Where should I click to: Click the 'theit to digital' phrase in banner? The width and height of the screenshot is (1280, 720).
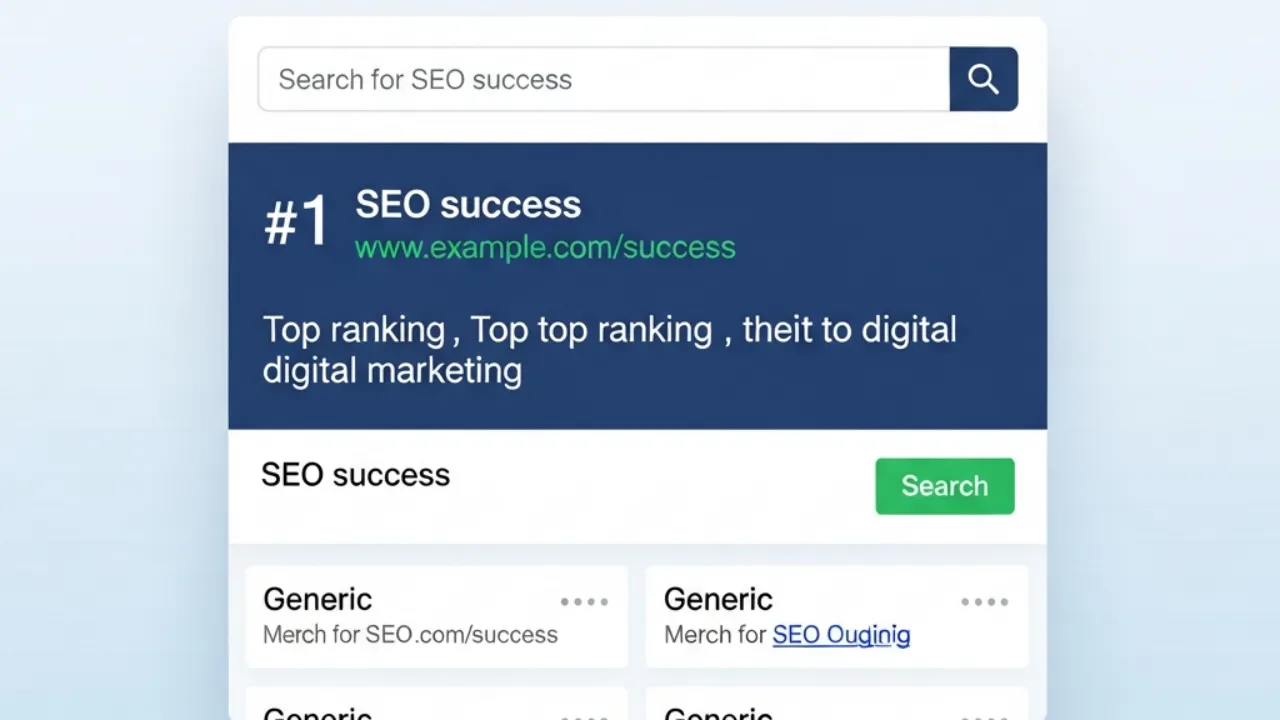(850, 329)
